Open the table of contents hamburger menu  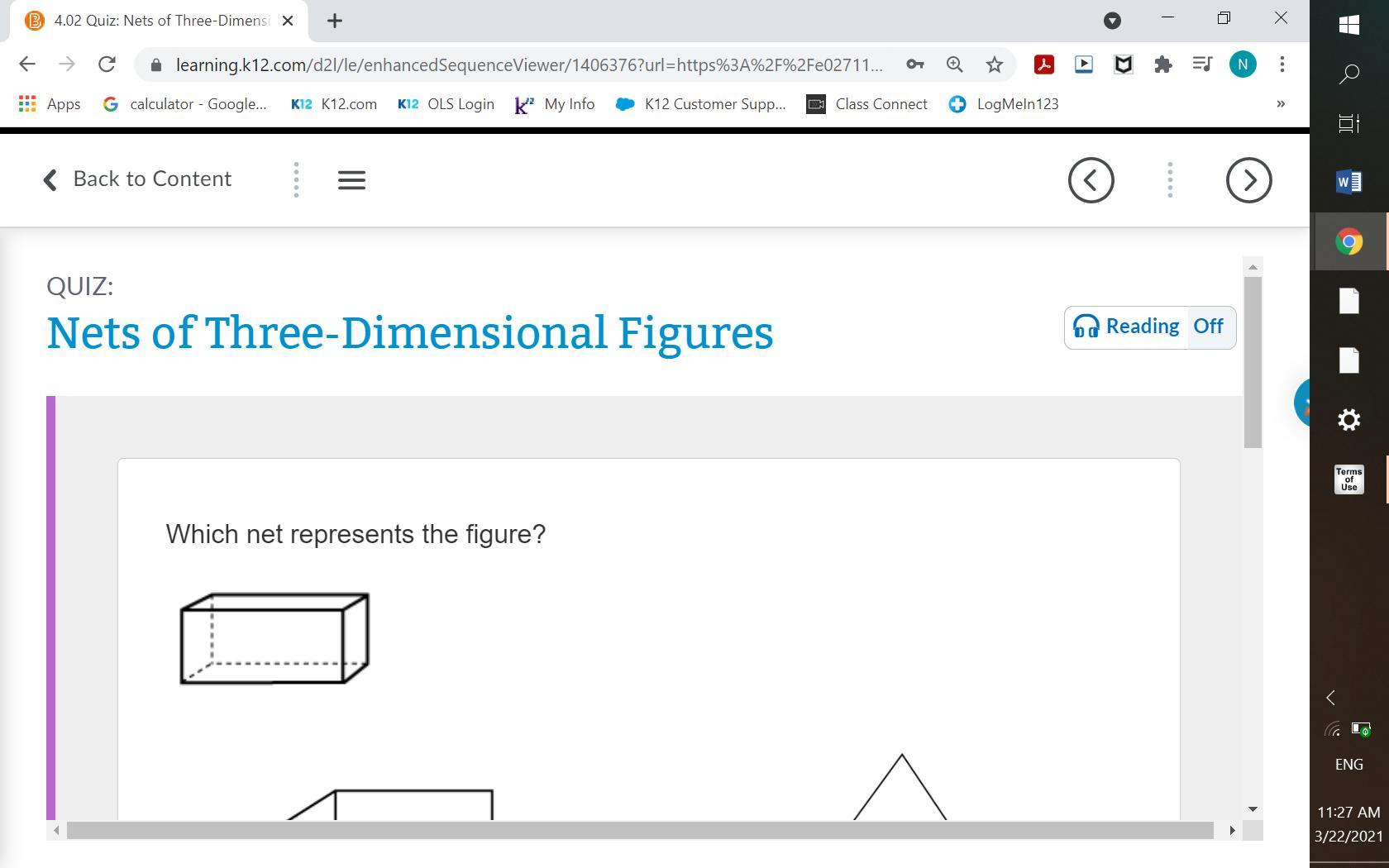pyautogui.click(x=351, y=179)
